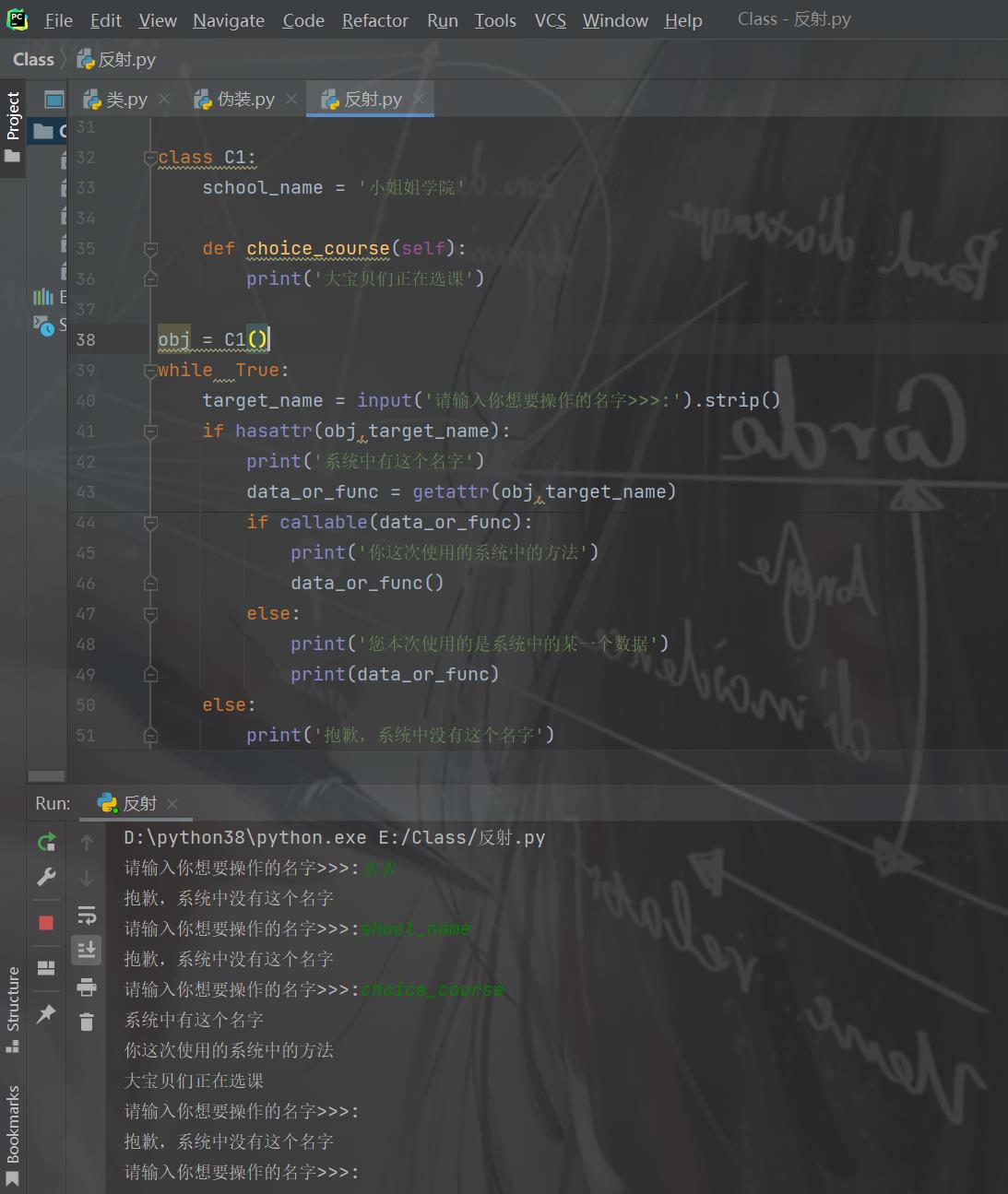This screenshot has height=1194, width=1008.
Task: Open the Refactor menu
Action: click(x=375, y=20)
